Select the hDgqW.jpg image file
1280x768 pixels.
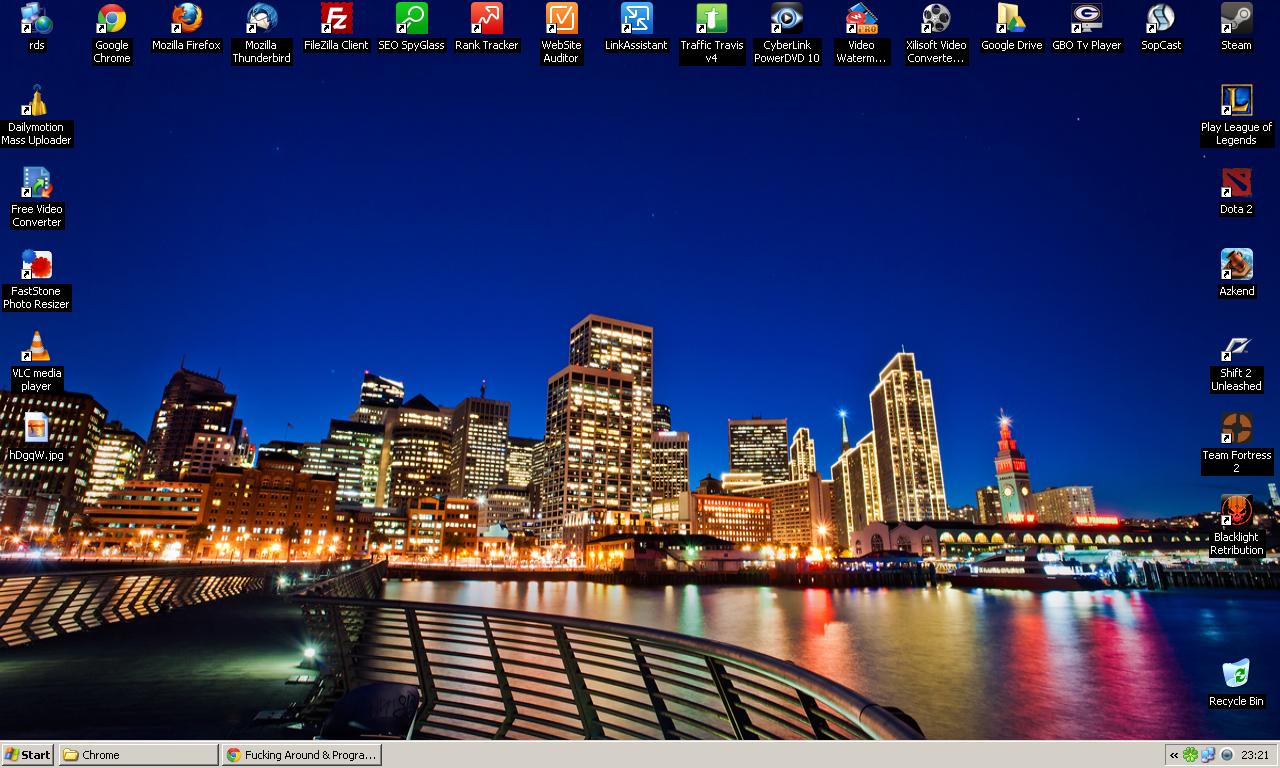coord(36,430)
